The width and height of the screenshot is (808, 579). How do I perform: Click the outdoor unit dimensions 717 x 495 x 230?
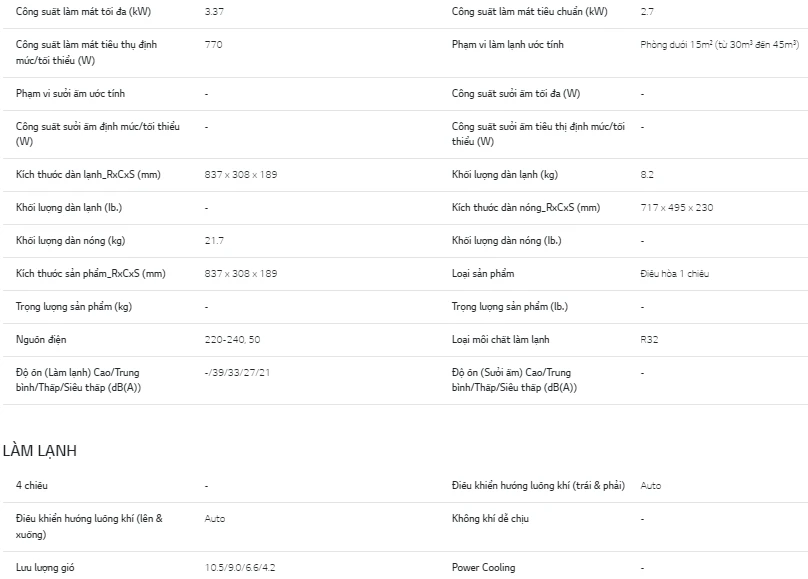point(677,208)
